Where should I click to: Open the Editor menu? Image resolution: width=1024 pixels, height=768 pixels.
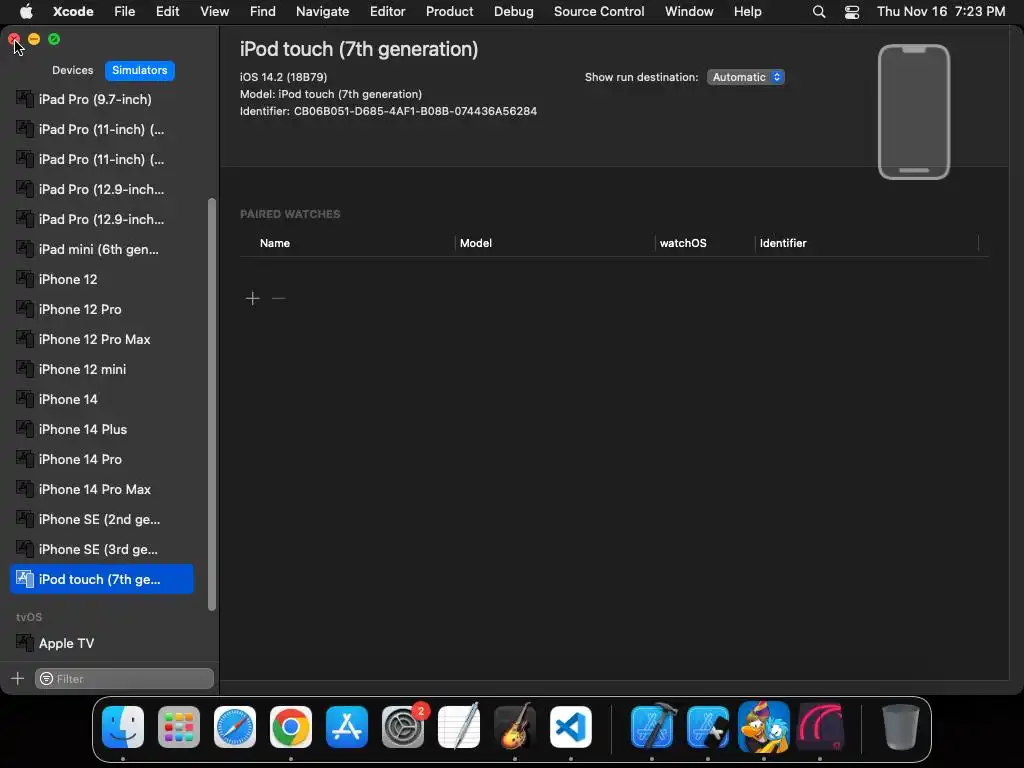(387, 12)
